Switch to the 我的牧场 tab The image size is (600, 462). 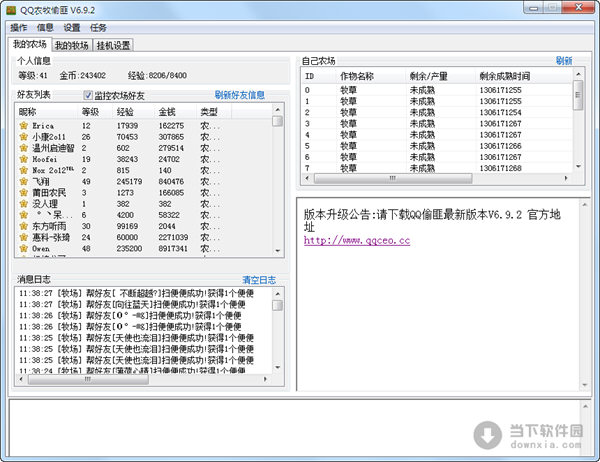click(72, 46)
